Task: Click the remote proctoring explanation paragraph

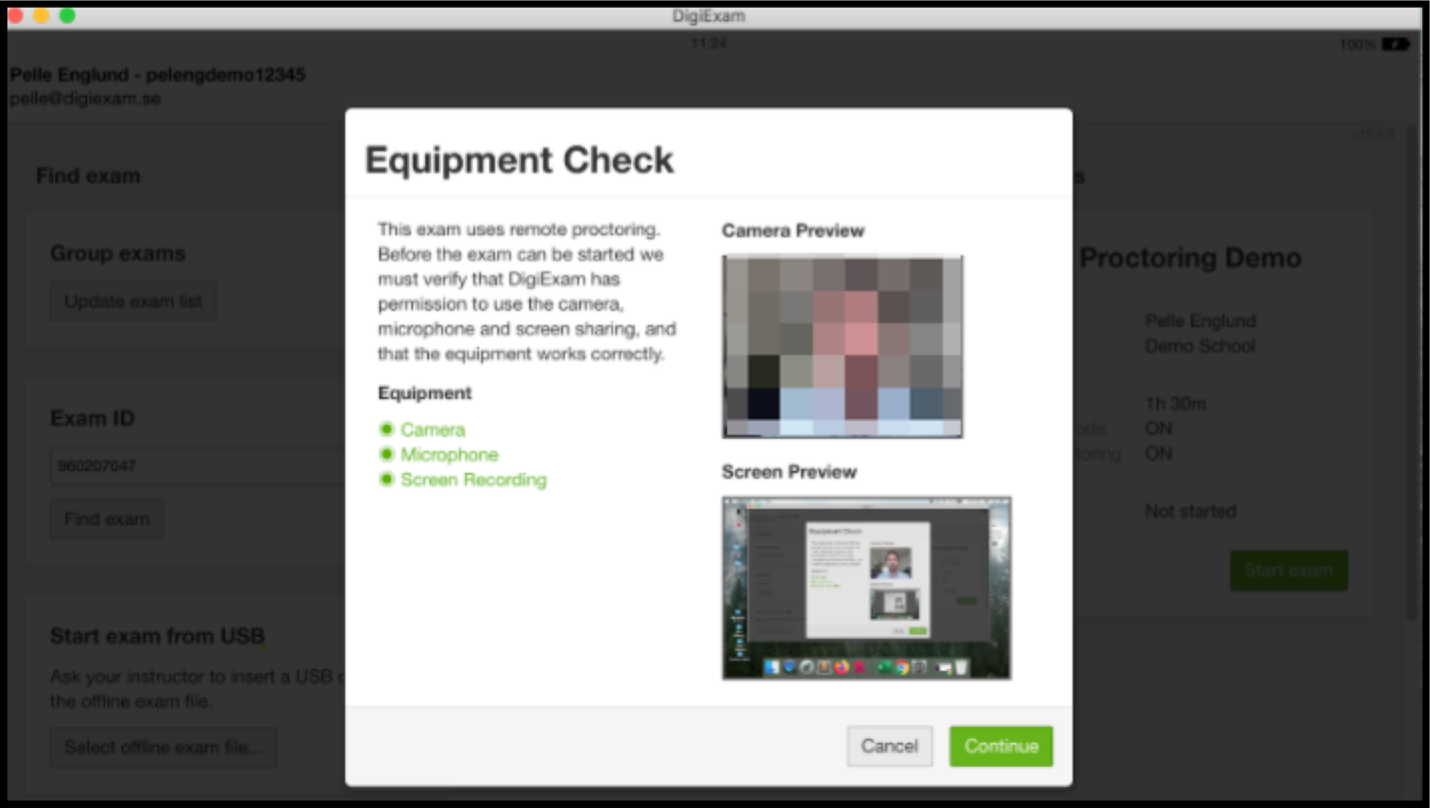Action: point(528,291)
